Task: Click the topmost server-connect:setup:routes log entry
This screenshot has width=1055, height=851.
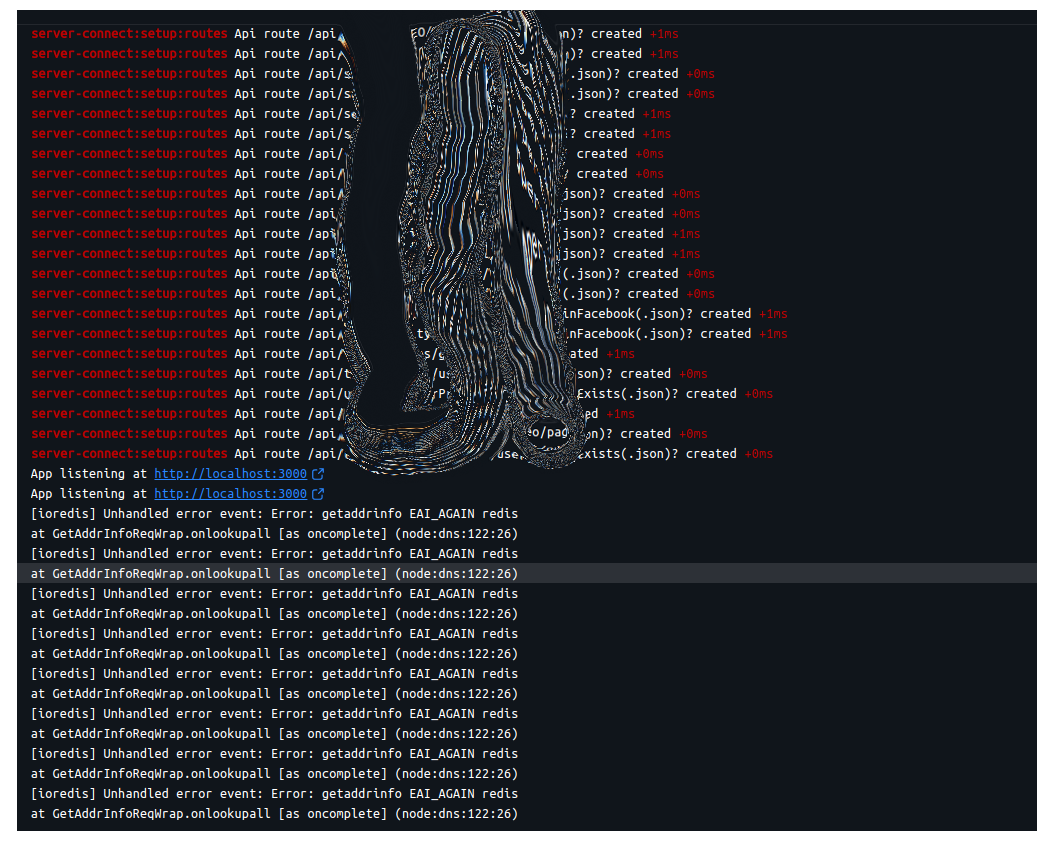Action: coord(129,34)
